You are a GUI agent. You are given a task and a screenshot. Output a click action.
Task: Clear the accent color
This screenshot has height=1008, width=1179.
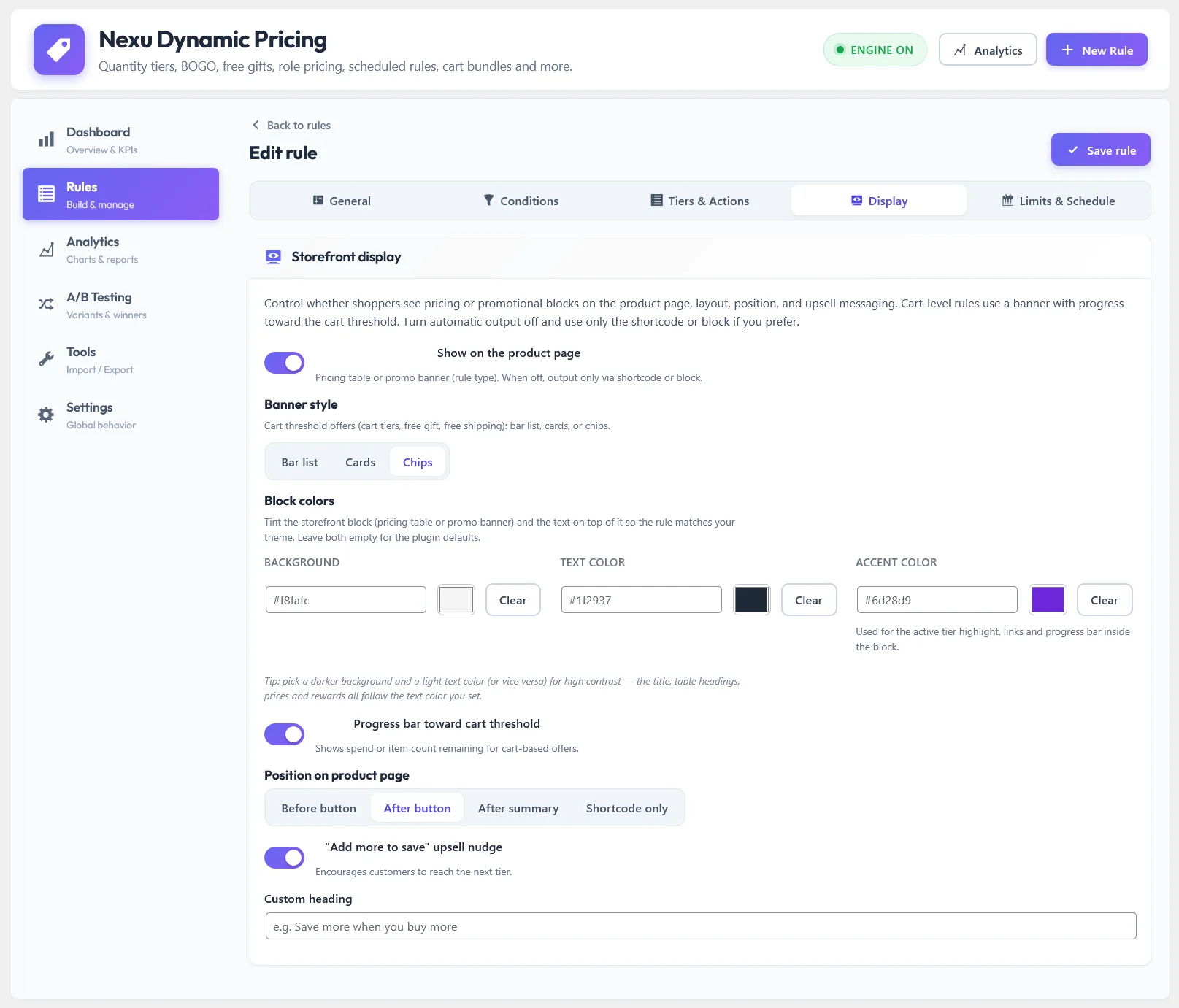[x=1104, y=600]
